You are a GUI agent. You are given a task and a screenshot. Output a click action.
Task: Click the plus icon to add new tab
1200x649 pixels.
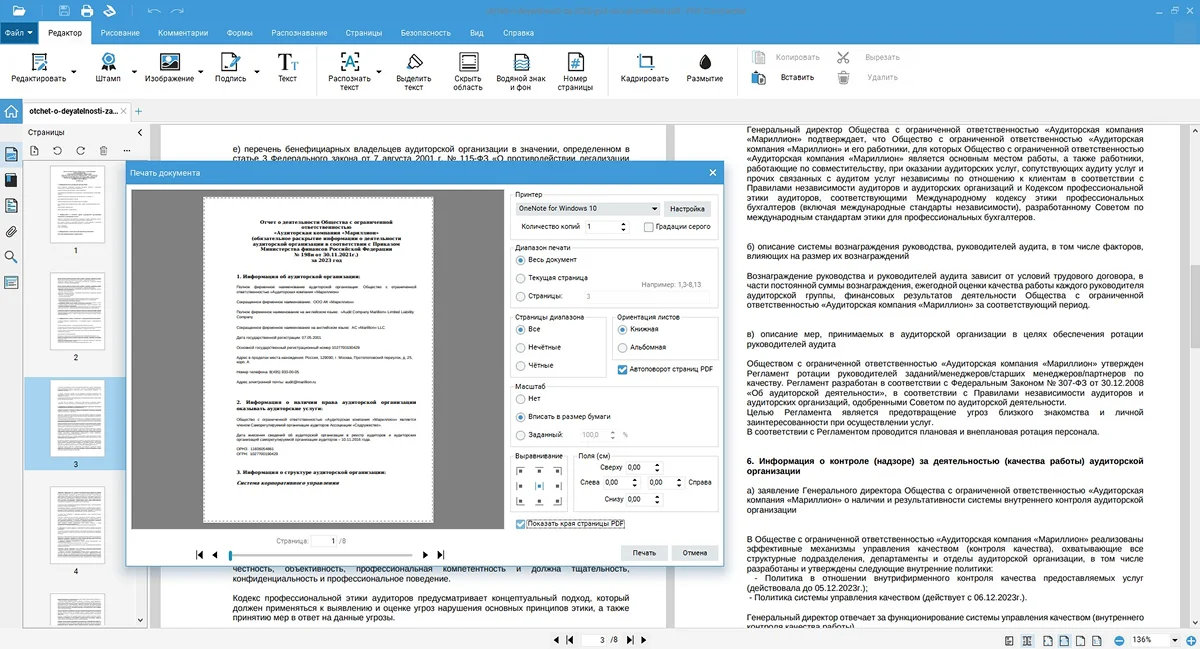pos(138,111)
